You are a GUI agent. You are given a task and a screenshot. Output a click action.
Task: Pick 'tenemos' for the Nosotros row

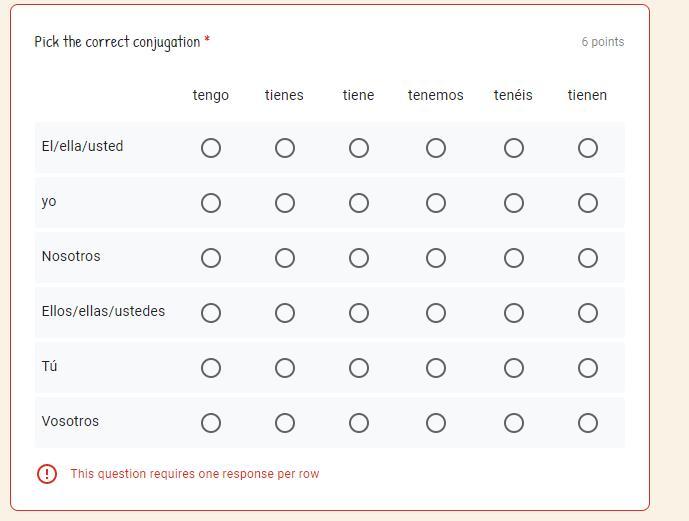[436, 258]
